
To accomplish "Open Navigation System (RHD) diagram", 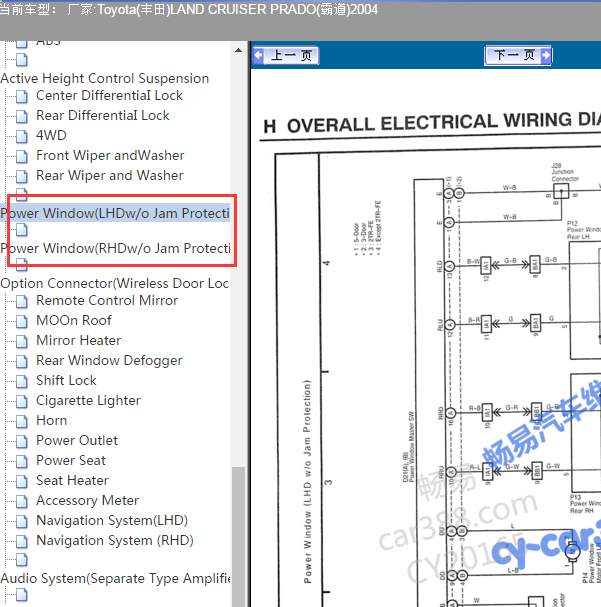I will coord(115,541).
